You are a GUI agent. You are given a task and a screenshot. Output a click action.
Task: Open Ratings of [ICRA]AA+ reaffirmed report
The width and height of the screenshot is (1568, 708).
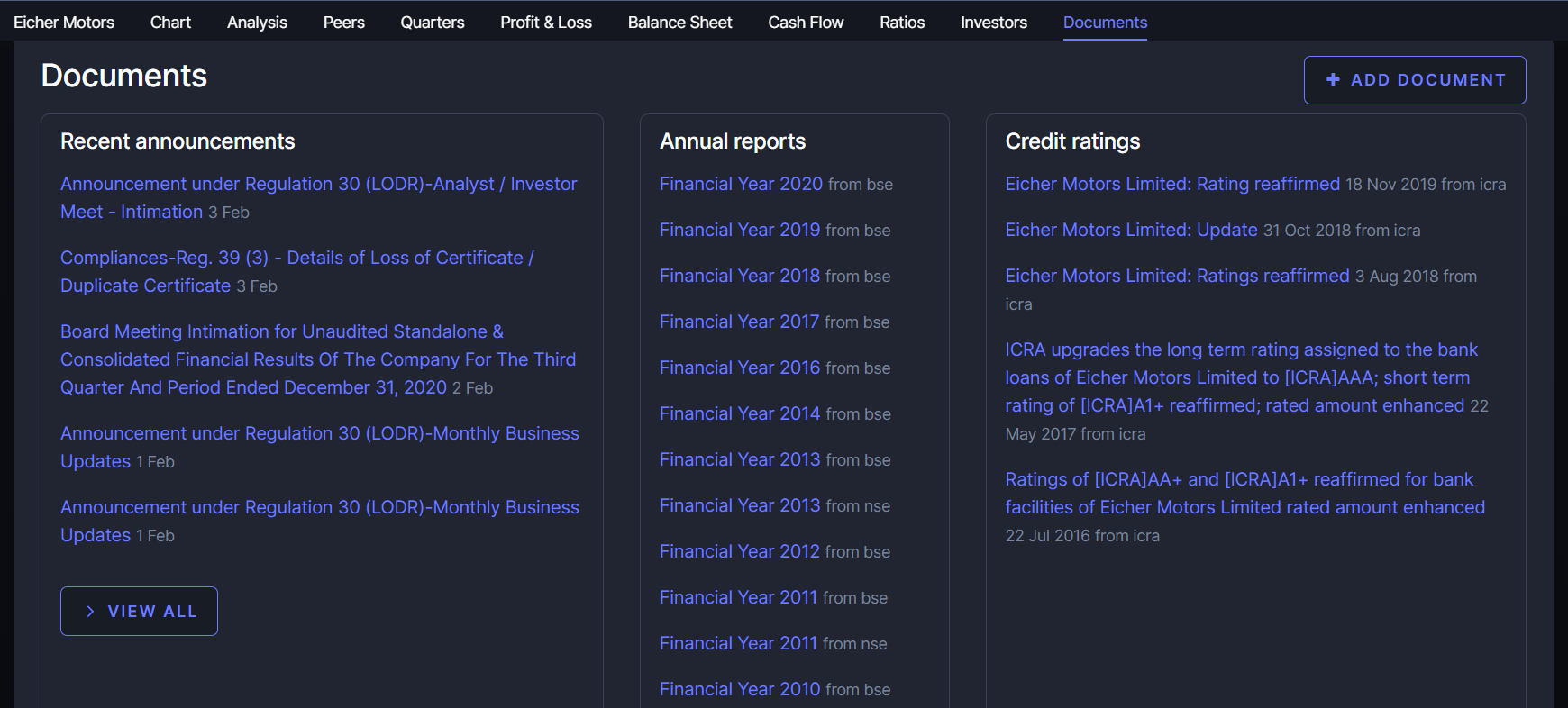(1245, 493)
